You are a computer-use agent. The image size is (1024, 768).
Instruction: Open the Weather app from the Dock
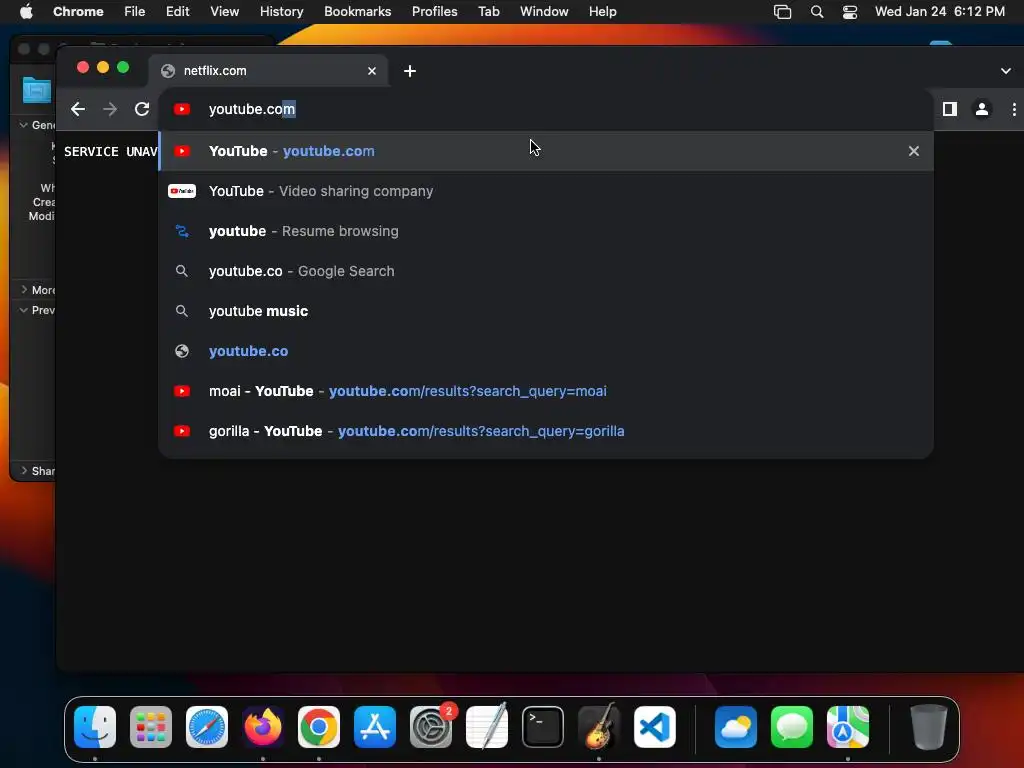(x=736, y=726)
